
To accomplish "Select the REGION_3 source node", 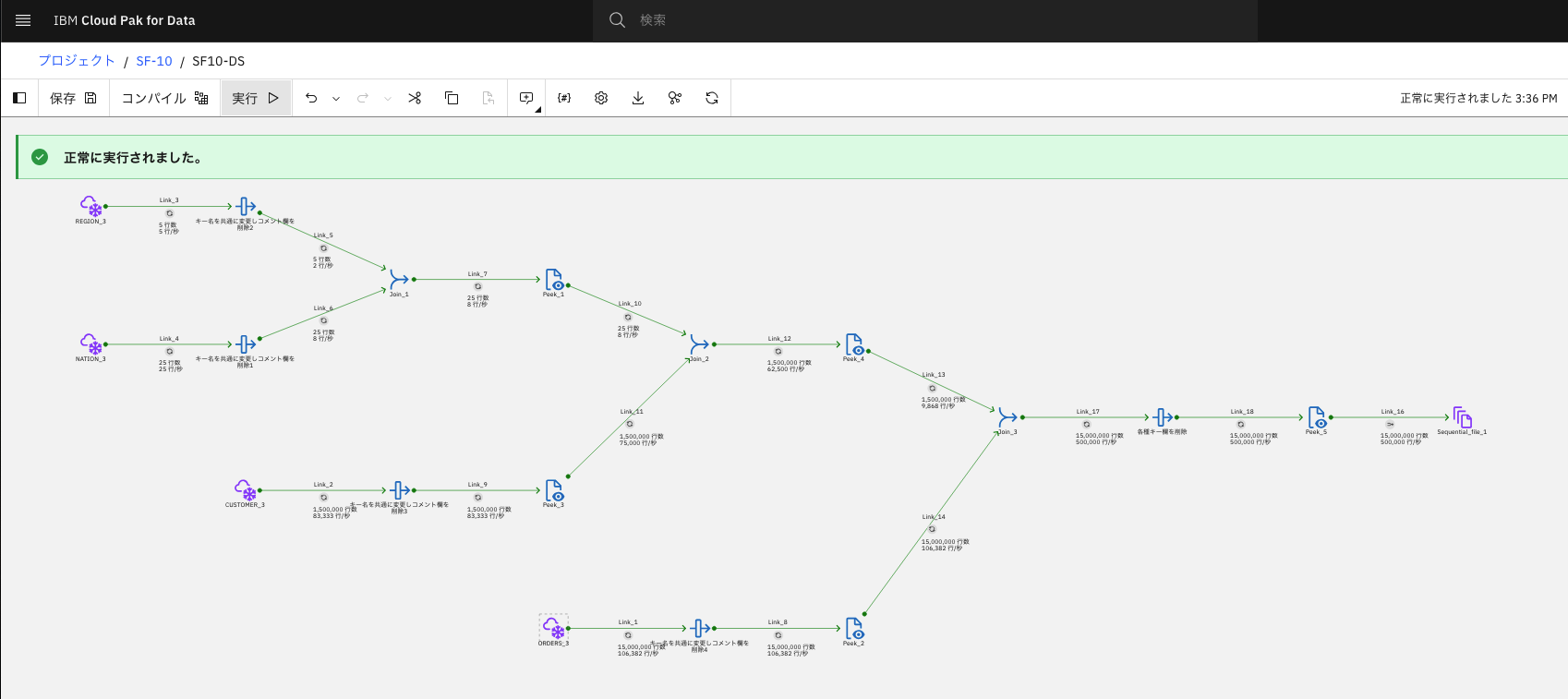I will tap(90, 206).
